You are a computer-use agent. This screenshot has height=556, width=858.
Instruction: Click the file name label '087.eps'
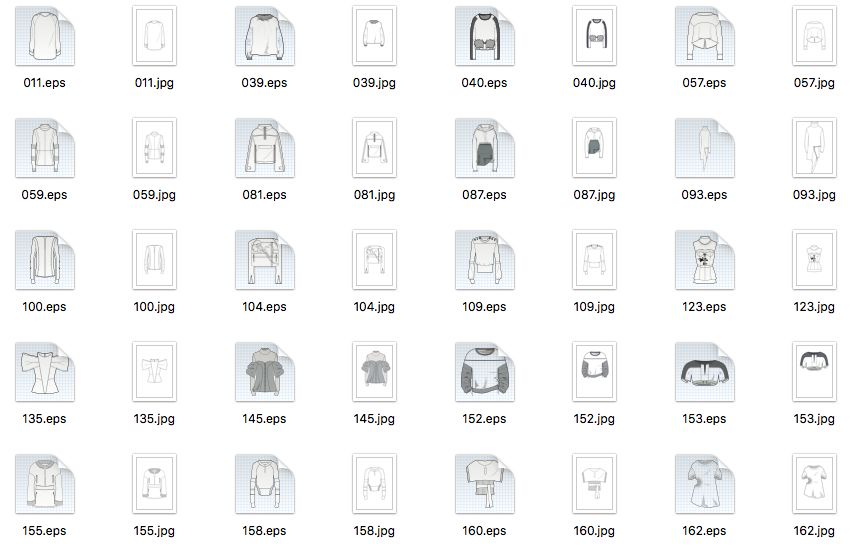click(x=484, y=195)
